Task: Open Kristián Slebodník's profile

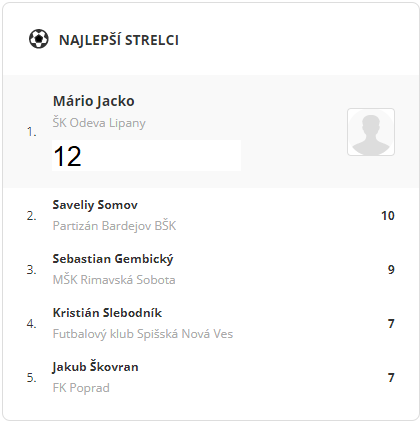Action: [x=107, y=313]
